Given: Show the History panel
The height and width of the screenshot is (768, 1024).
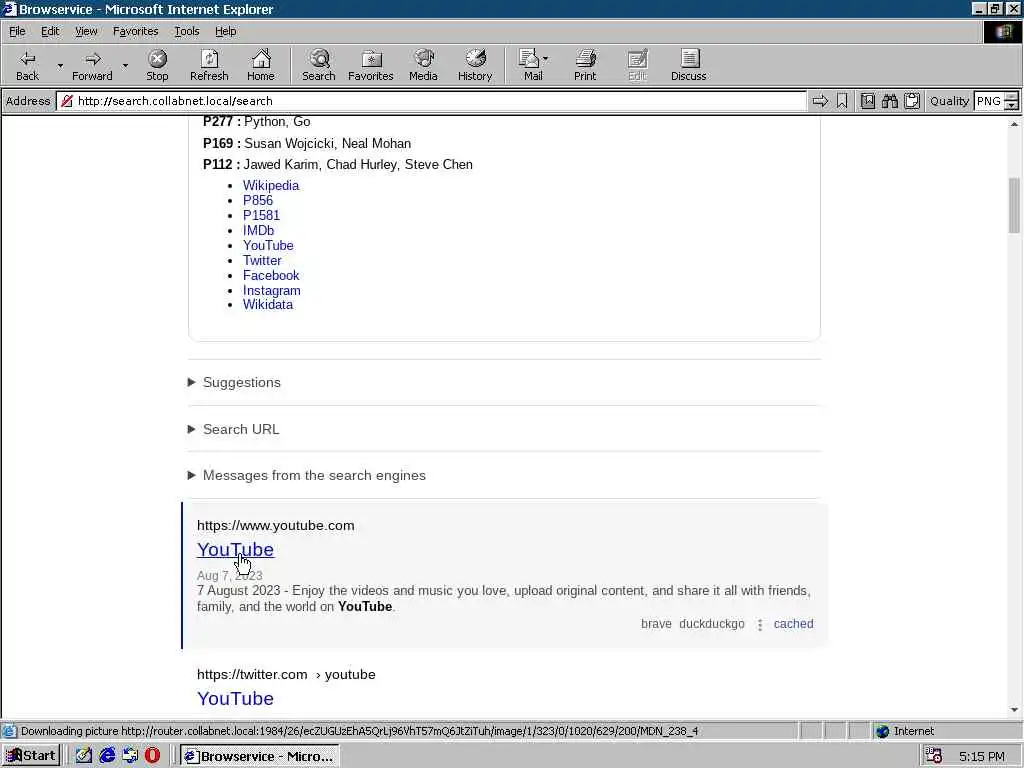Looking at the screenshot, I should coord(475,65).
